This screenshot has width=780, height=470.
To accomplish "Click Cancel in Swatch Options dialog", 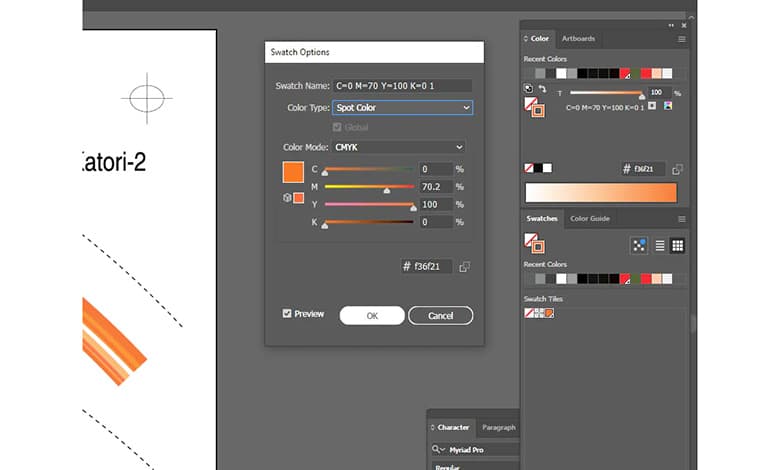I will pos(440,315).
